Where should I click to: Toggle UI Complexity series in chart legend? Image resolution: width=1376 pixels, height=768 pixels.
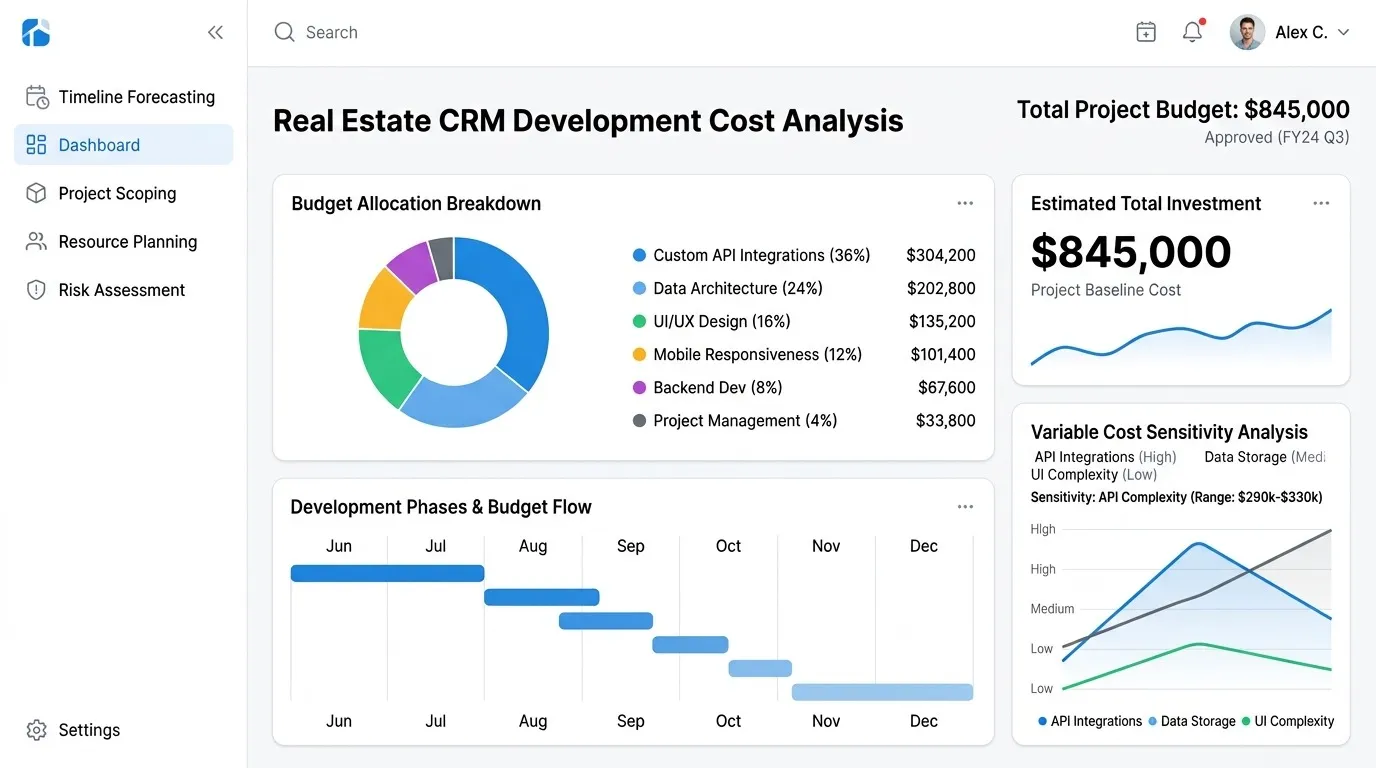(x=1288, y=721)
